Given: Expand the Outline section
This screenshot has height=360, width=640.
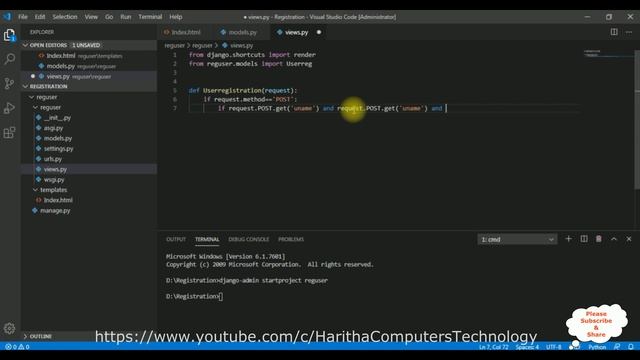Looking at the screenshot, I should click(26, 336).
